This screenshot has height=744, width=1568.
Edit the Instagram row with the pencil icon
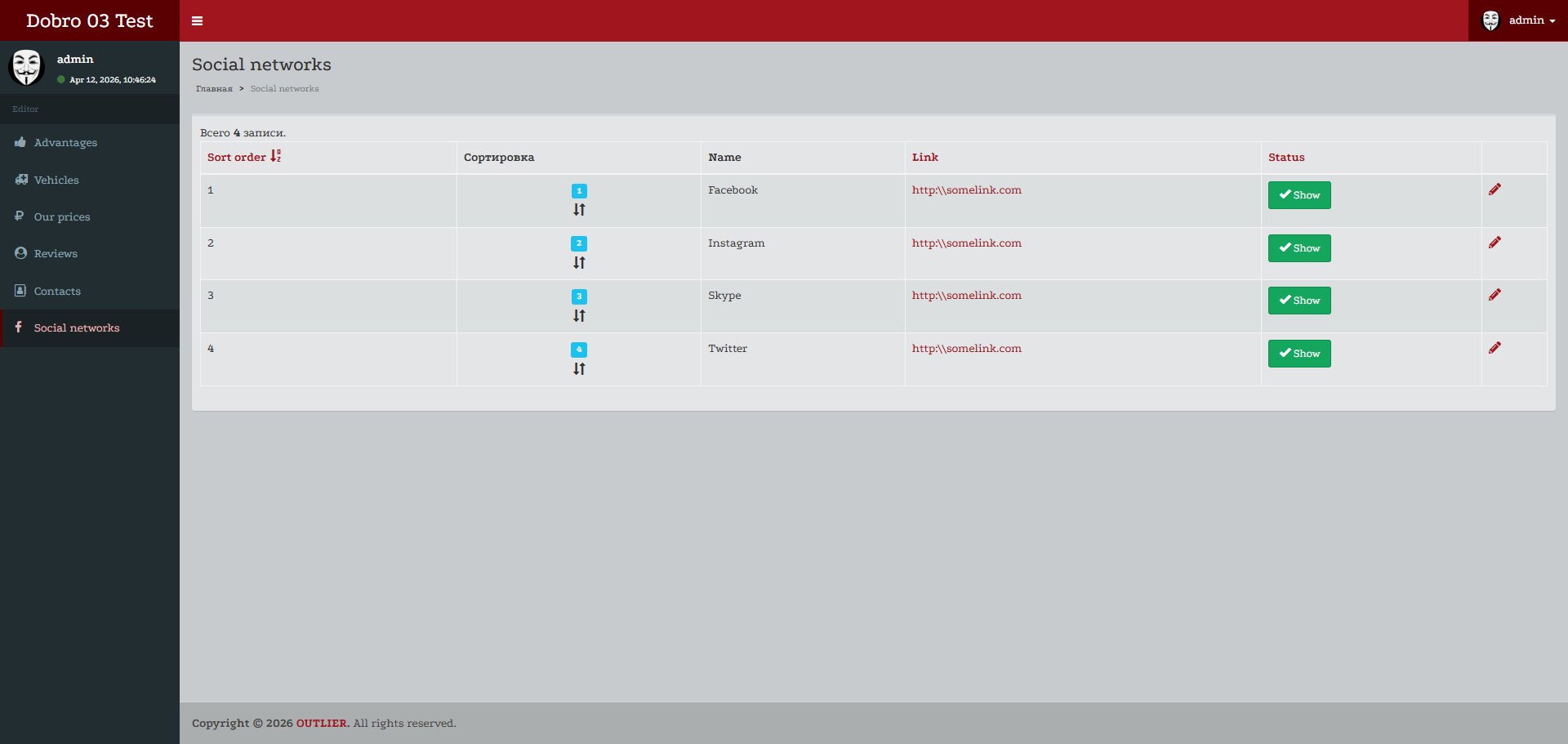1494,243
